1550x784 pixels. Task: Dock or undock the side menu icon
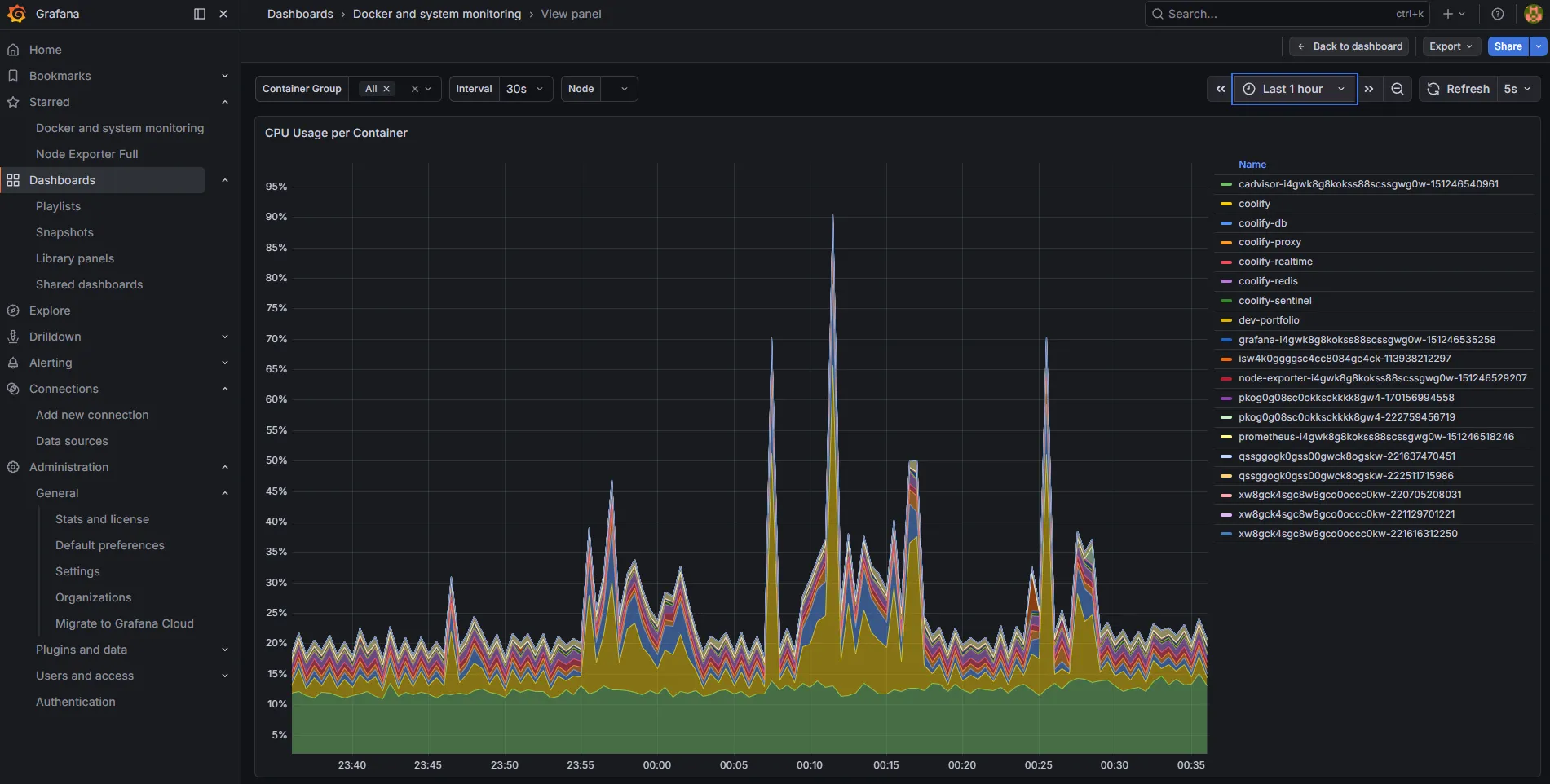(x=200, y=14)
